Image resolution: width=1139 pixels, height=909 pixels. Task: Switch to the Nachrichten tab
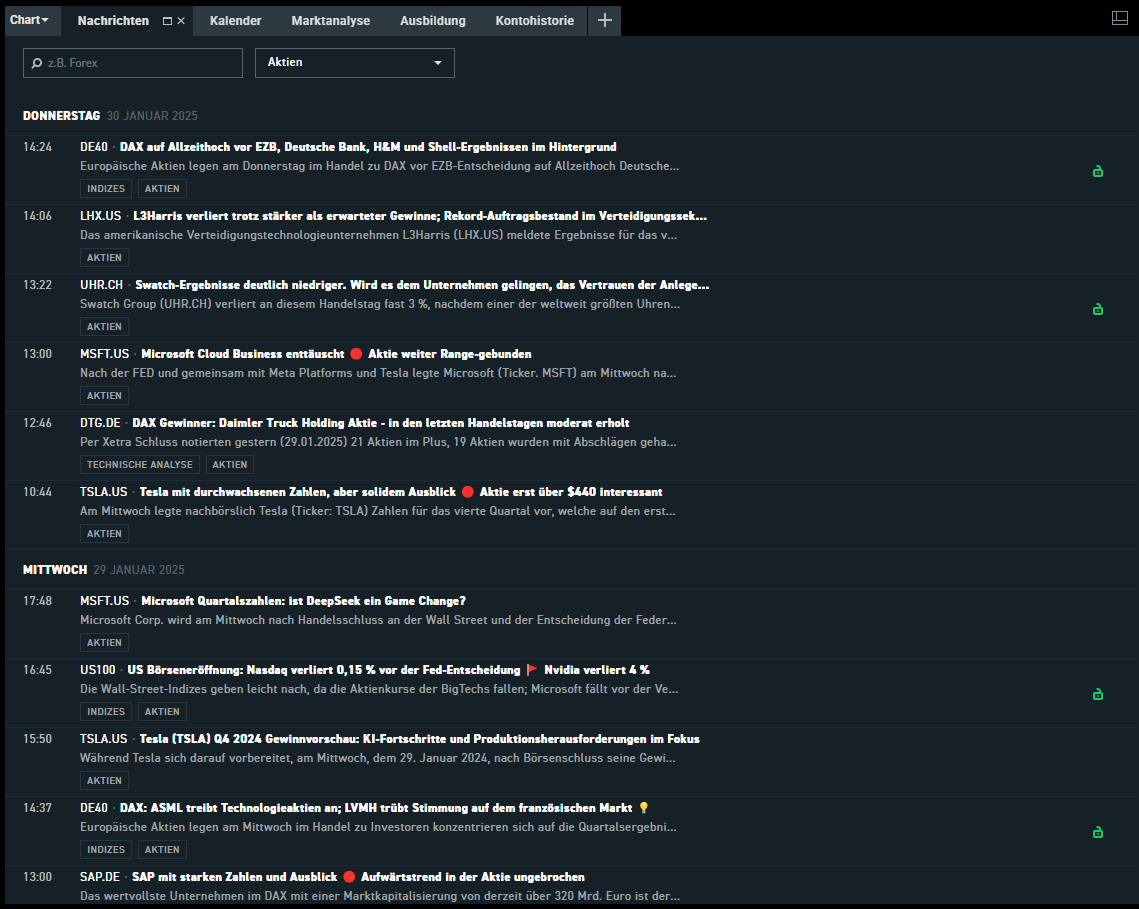113,21
